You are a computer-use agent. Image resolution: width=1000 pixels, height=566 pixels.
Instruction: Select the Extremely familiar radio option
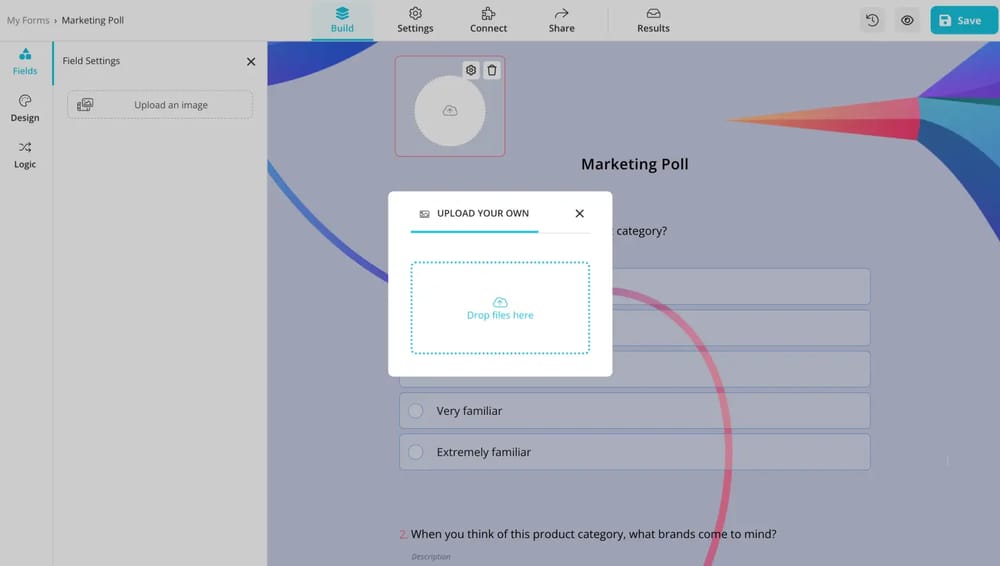416,452
